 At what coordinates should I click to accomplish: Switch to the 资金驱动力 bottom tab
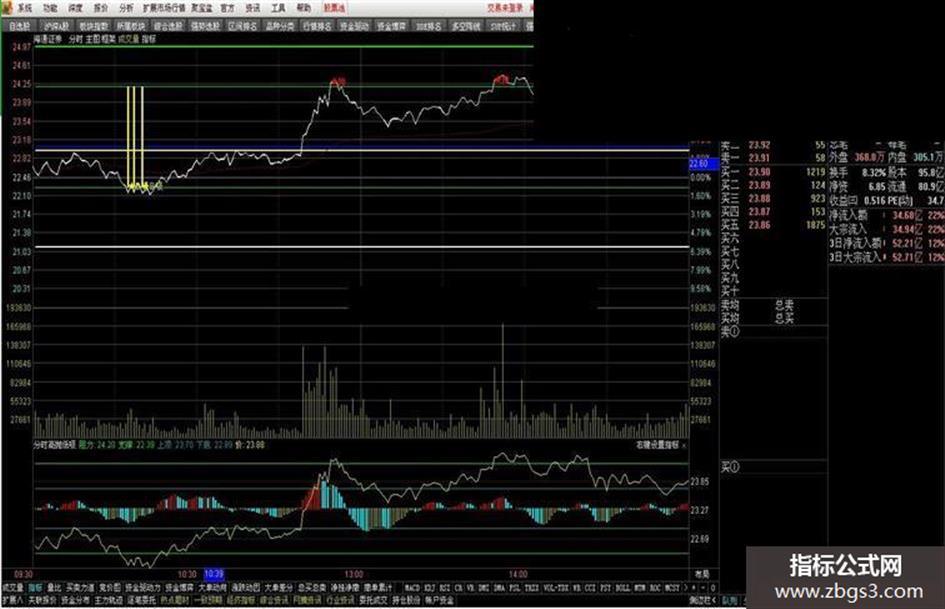[x=143, y=588]
